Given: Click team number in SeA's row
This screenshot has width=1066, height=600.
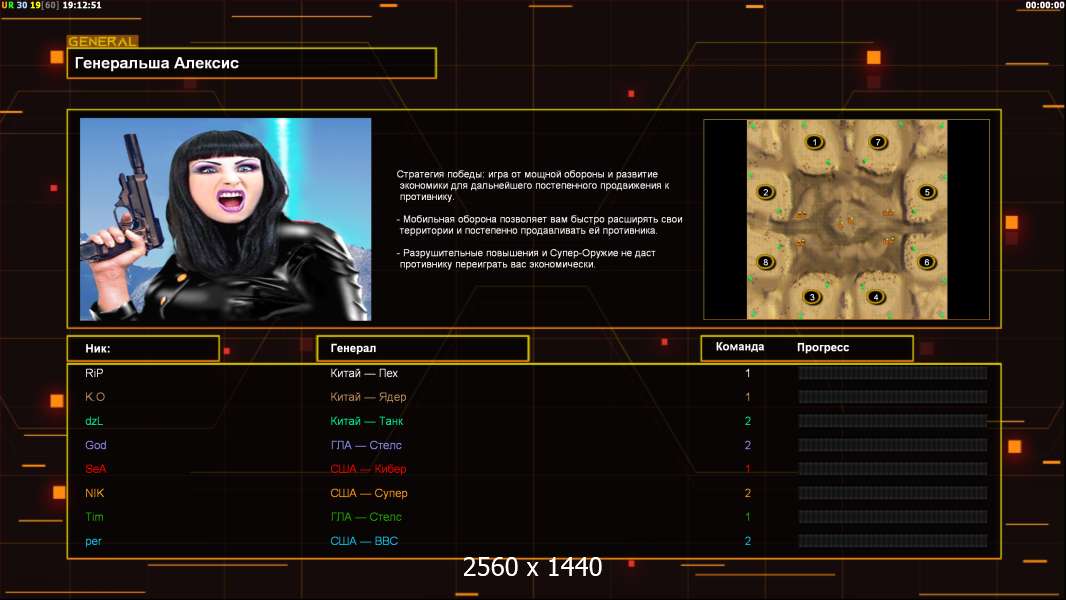Looking at the screenshot, I should tap(747, 469).
